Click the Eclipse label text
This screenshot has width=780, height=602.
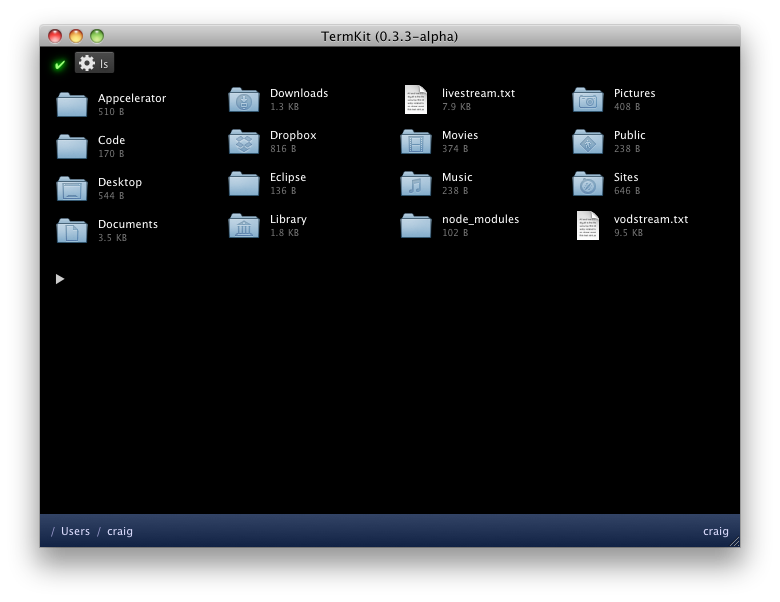coord(288,177)
